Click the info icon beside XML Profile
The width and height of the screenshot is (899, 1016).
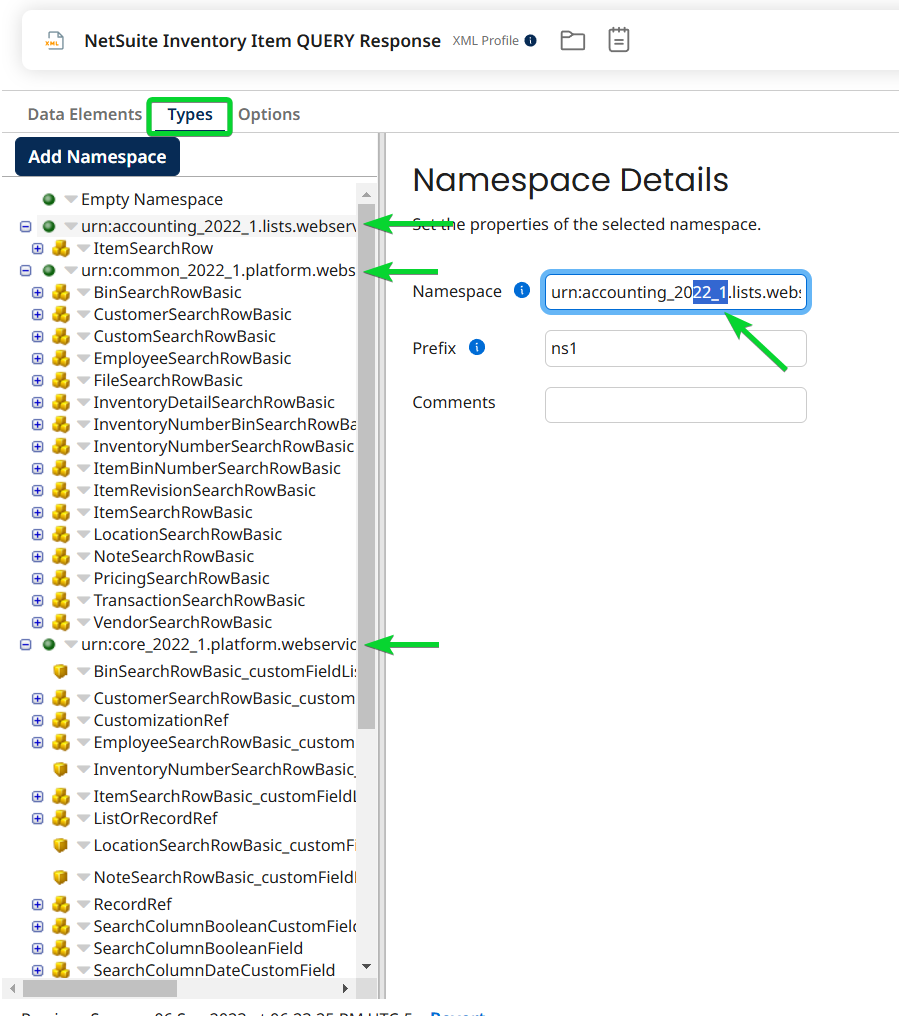[531, 41]
